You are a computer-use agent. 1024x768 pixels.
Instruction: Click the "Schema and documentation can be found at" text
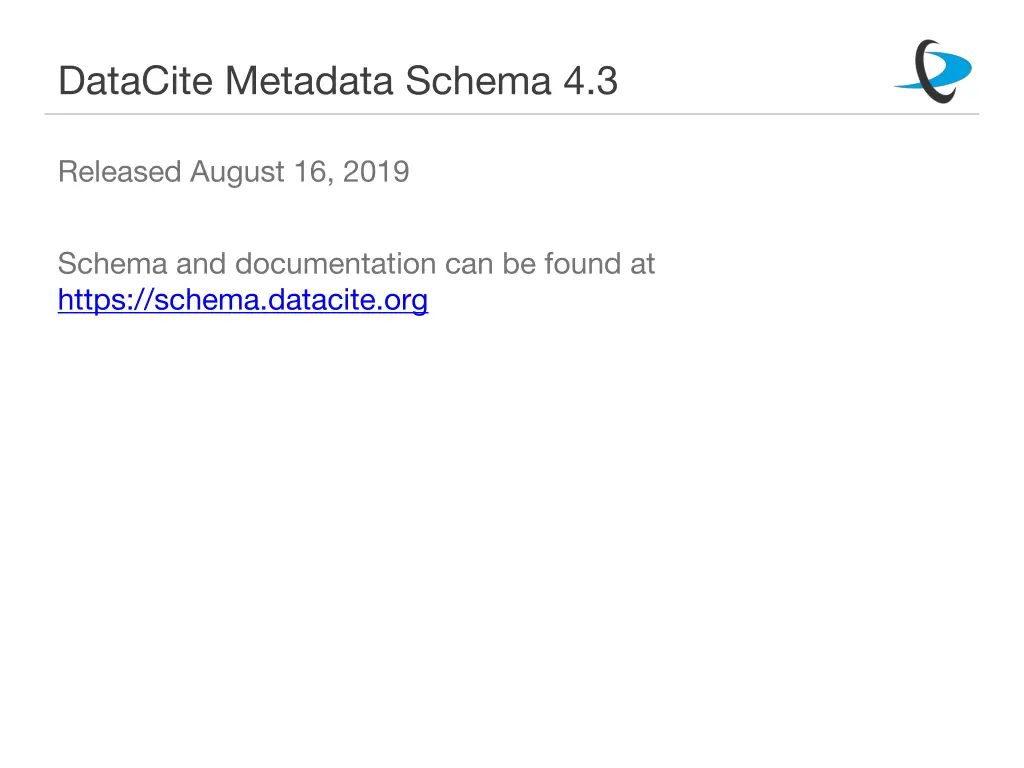point(356,264)
